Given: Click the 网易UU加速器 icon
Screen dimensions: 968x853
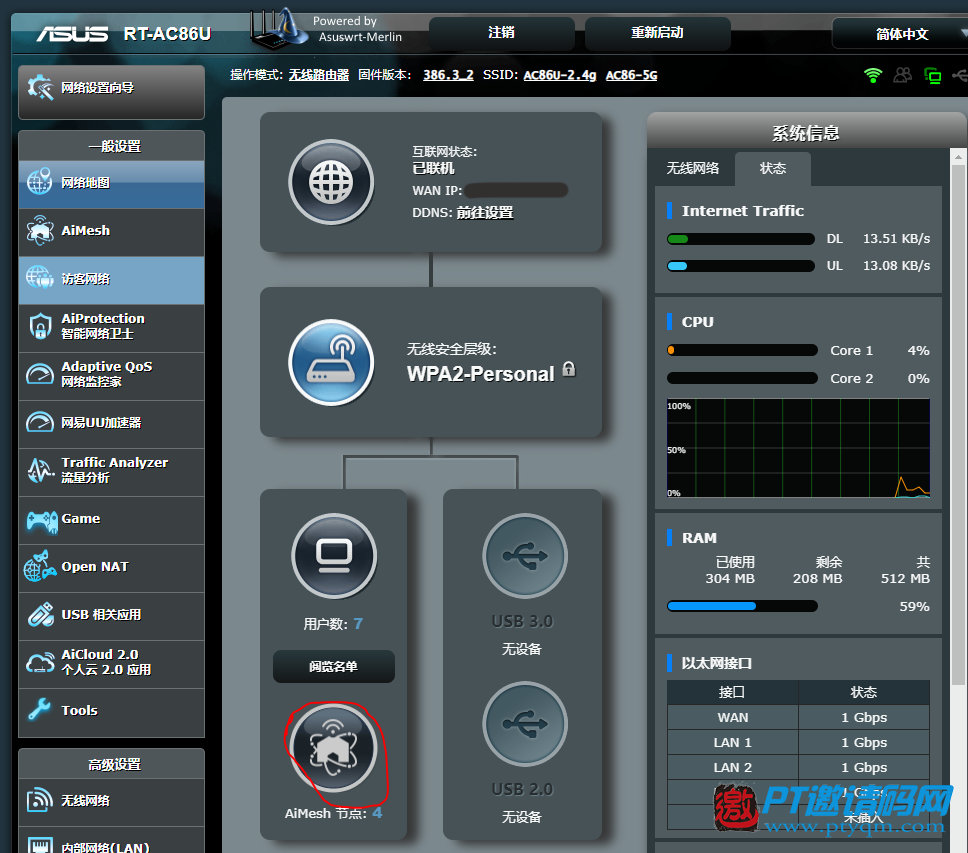Looking at the screenshot, I should [40, 422].
